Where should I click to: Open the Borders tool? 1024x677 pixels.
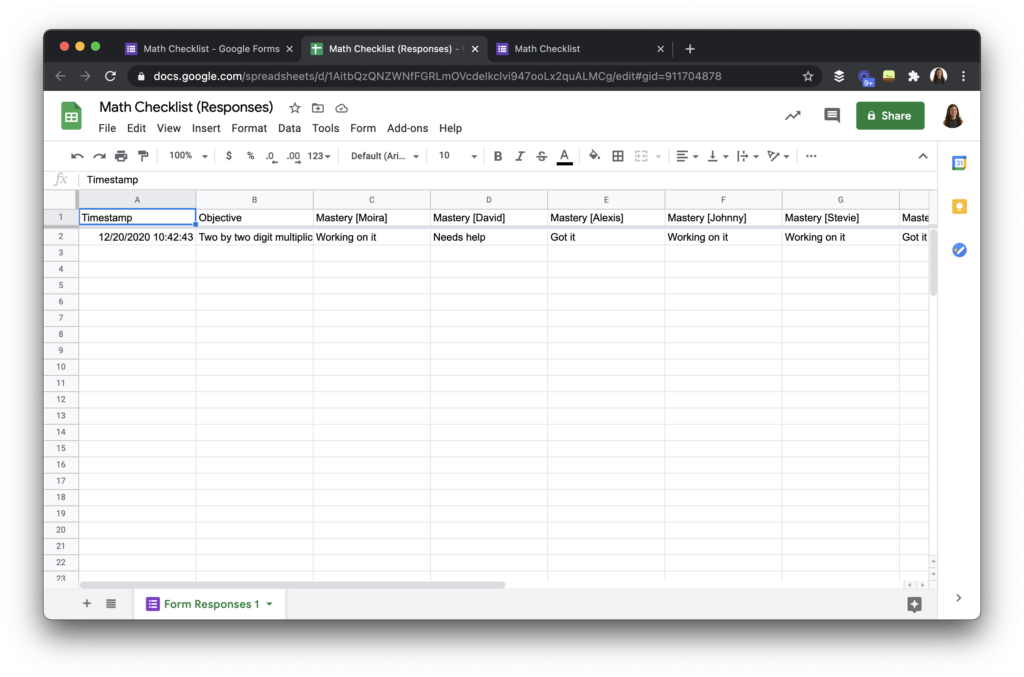point(617,156)
